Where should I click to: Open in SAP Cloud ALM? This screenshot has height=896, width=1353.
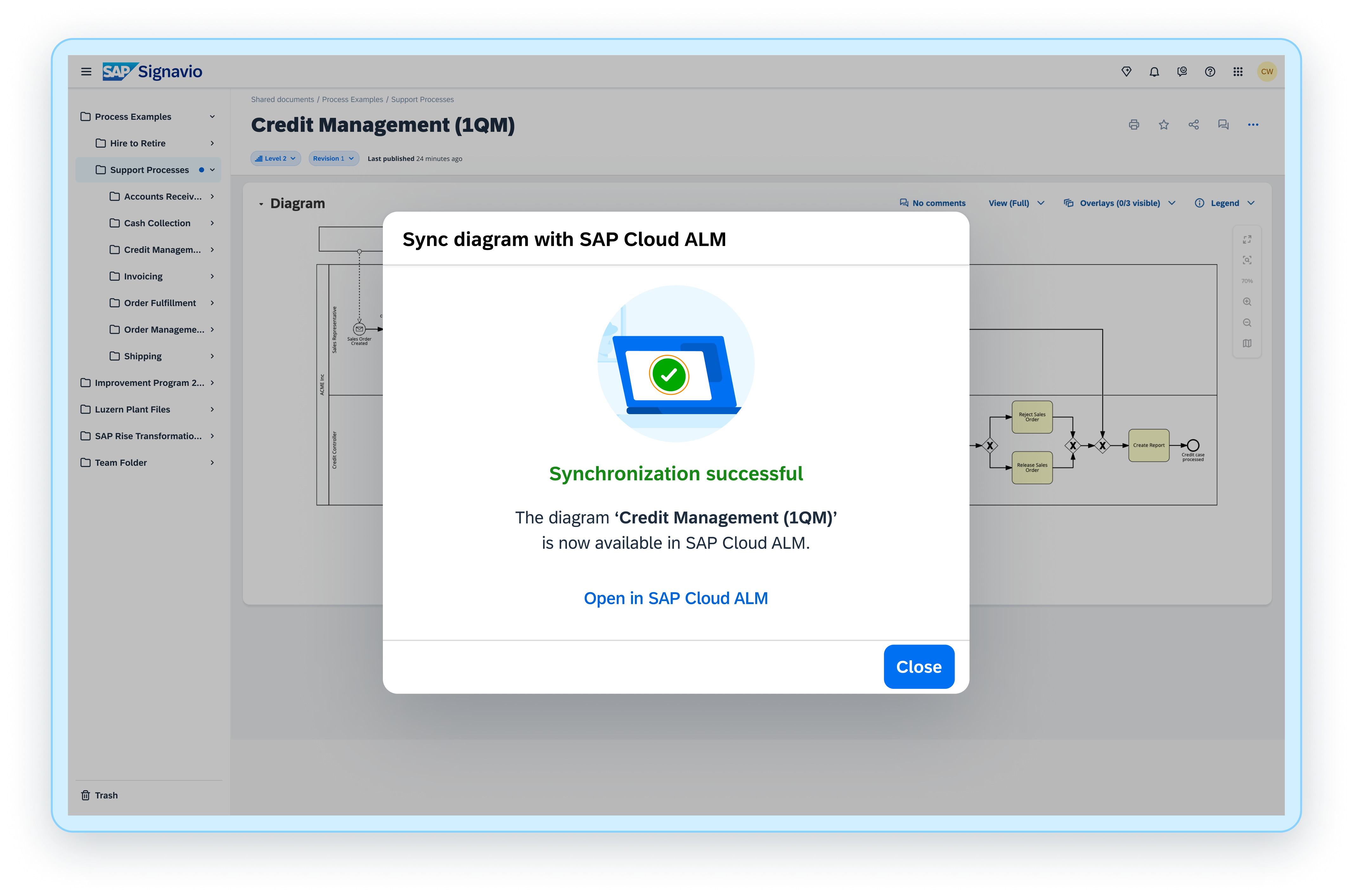(x=676, y=598)
